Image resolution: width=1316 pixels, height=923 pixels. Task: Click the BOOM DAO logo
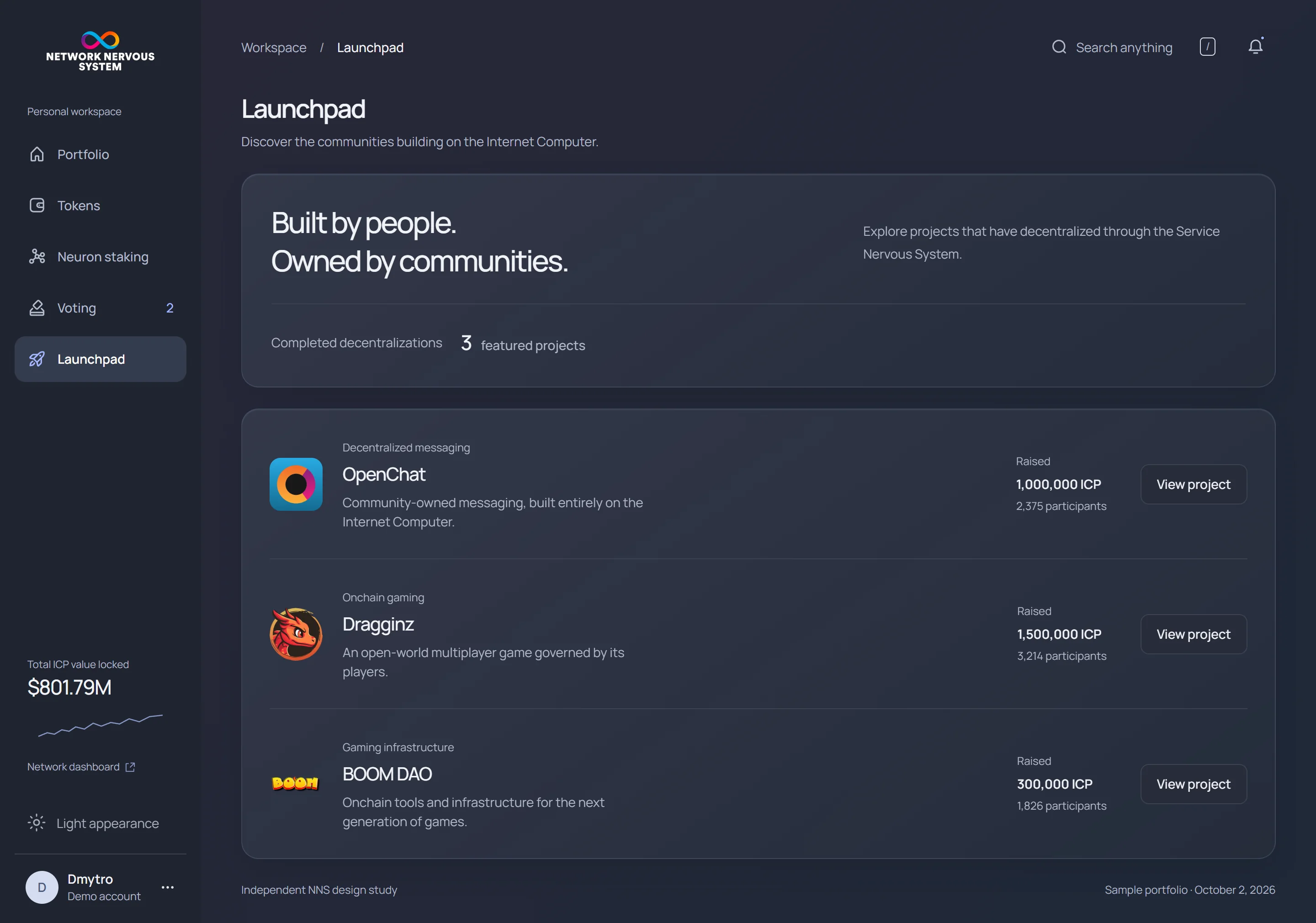point(295,783)
